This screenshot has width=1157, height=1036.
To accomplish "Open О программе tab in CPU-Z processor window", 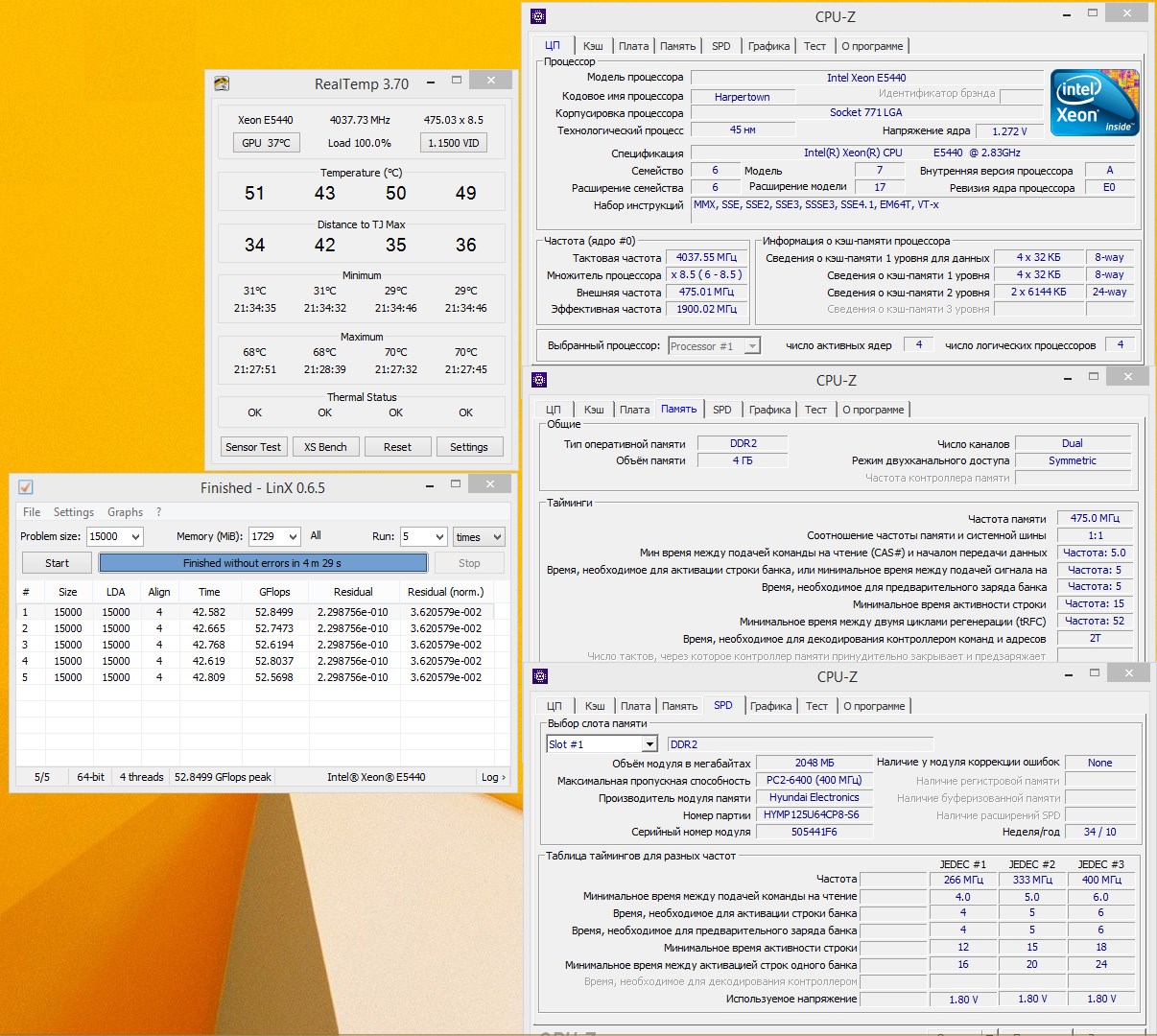I will pyautogui.click(x=872, y=46).
